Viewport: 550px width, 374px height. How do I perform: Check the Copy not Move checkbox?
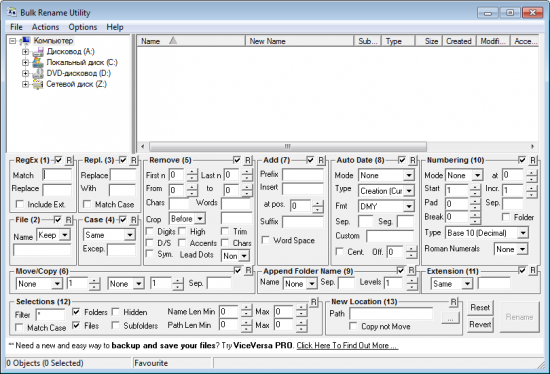coord(353,327)
